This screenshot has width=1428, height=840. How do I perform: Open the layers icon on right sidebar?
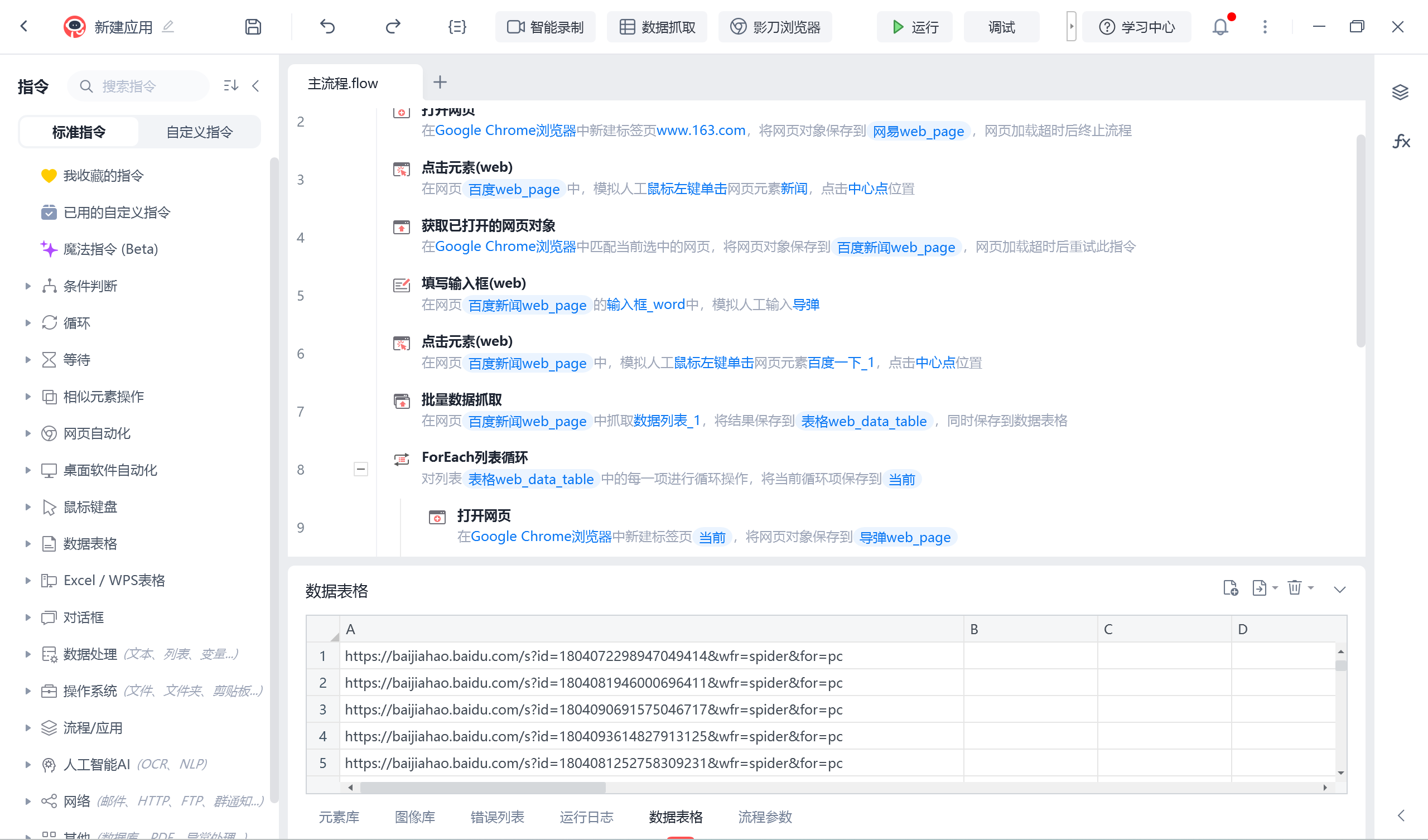[x=1400, y=93]
